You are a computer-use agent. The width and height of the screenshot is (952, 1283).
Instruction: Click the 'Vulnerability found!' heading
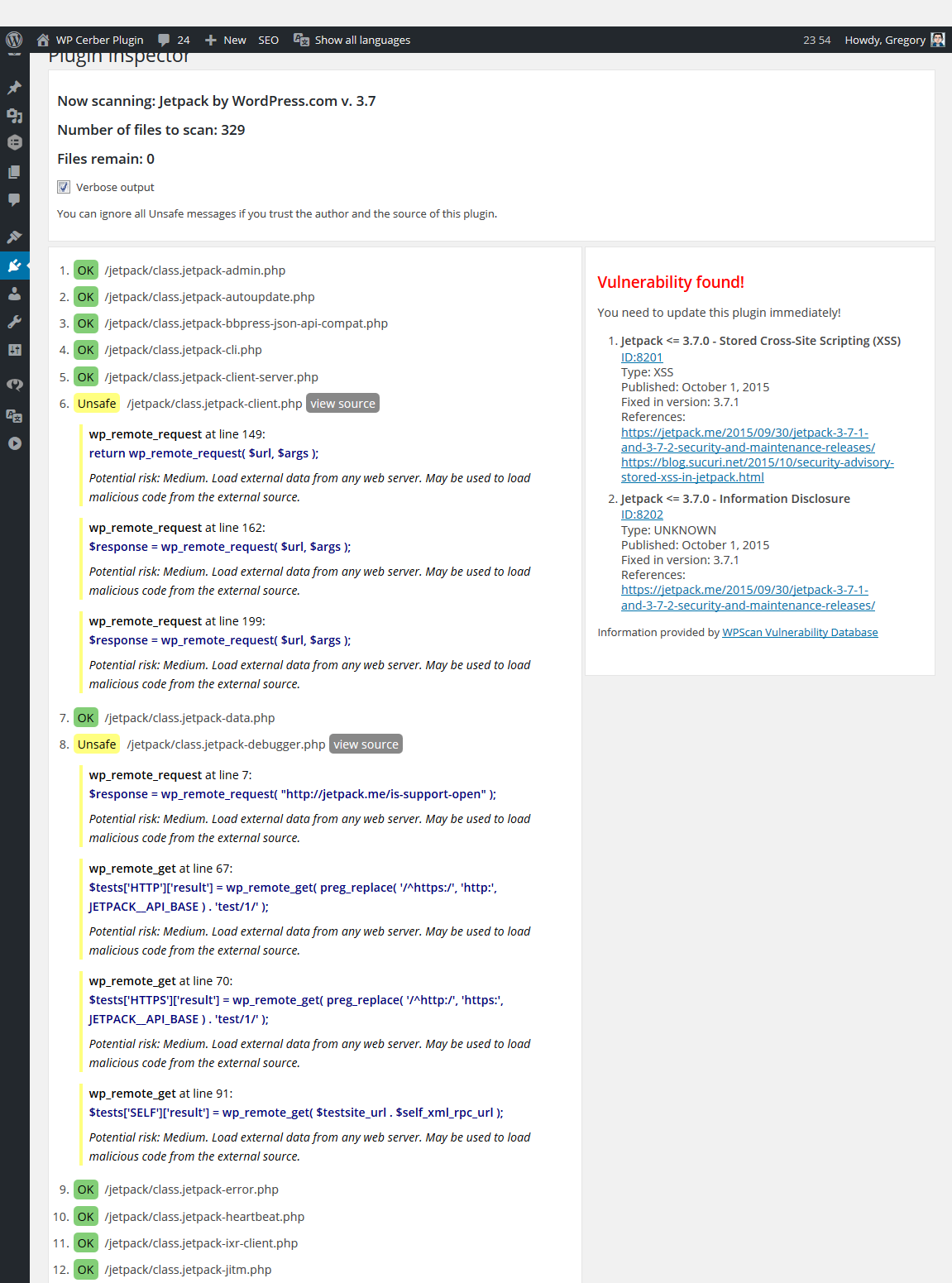coord(671,282)
